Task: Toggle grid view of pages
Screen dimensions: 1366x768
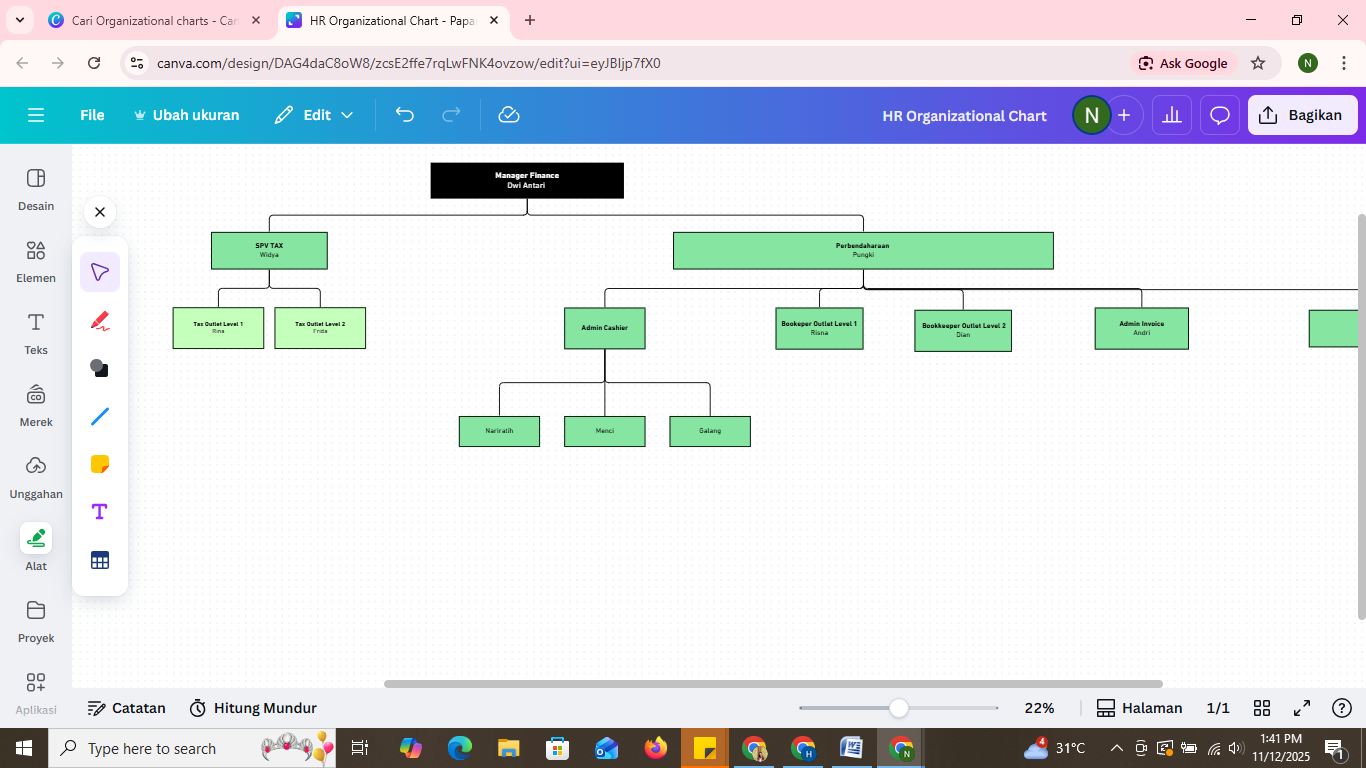Action: click(1262, 708)
